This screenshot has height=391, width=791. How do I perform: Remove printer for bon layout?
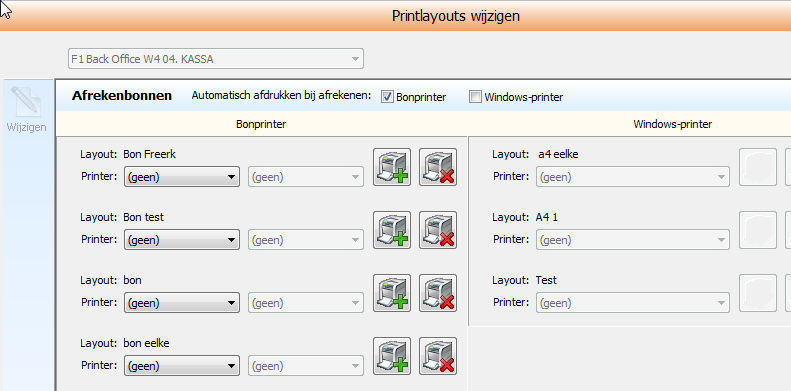(x=438, y=293)
